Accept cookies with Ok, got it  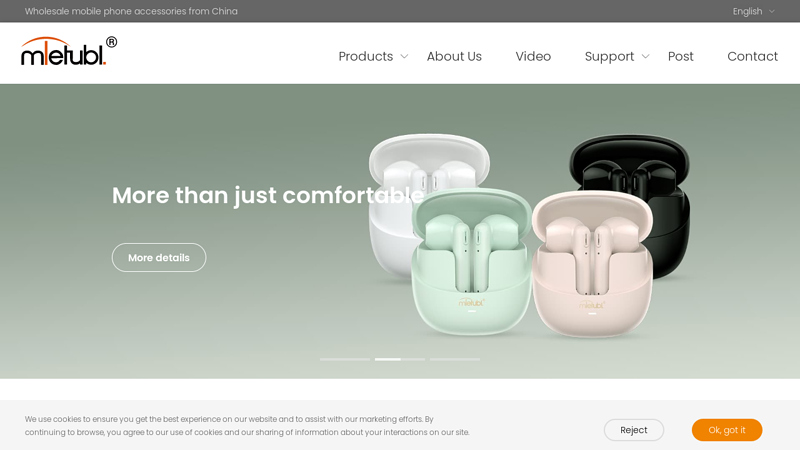(x=727, y=430)
